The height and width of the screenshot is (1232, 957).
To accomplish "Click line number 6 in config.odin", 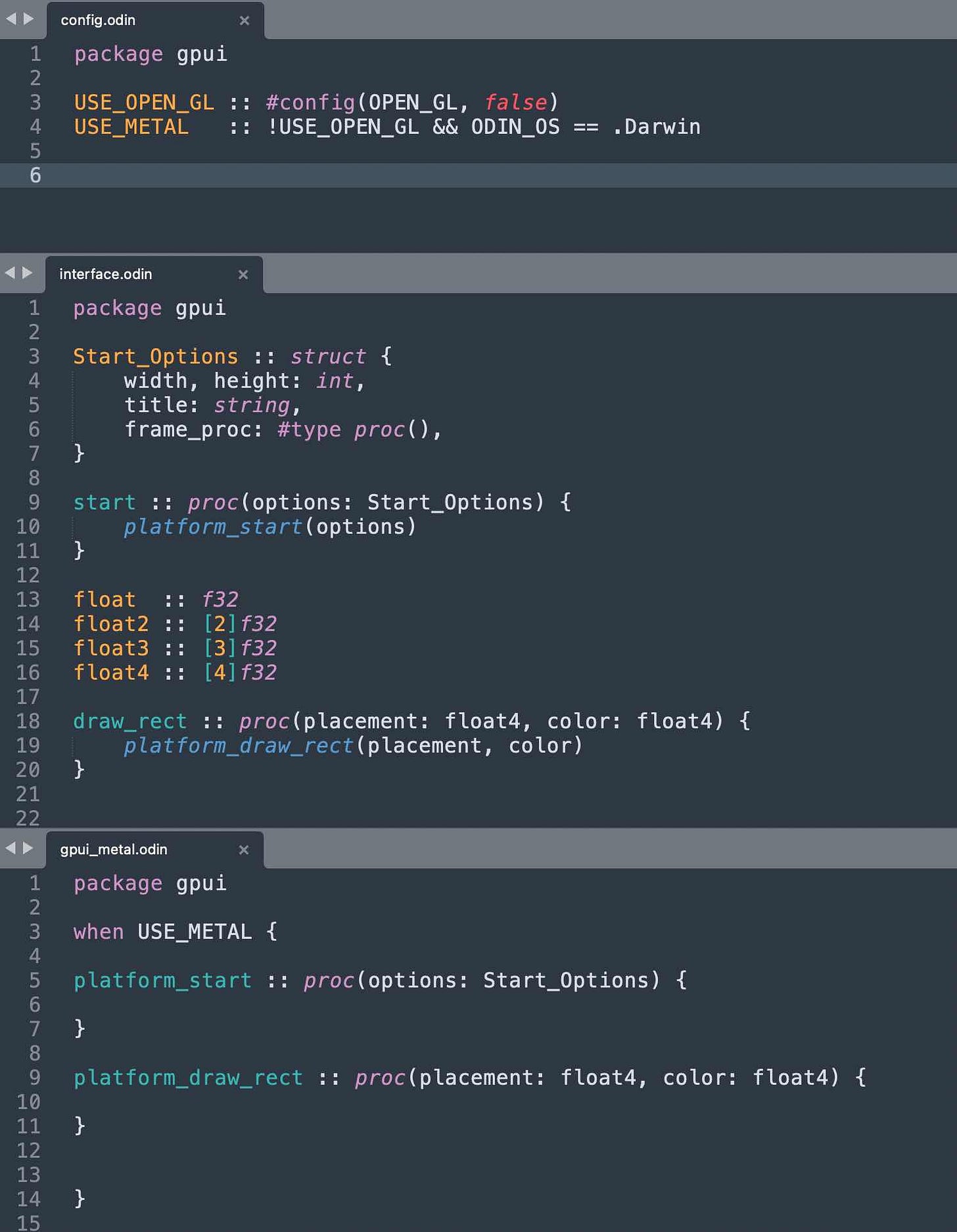I will [35, 175].
